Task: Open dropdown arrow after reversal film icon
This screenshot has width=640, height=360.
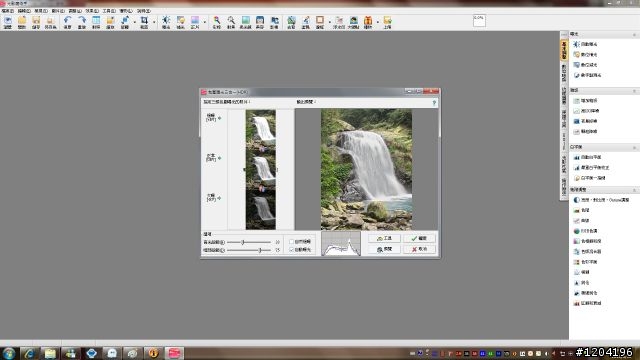Action: 204,22
